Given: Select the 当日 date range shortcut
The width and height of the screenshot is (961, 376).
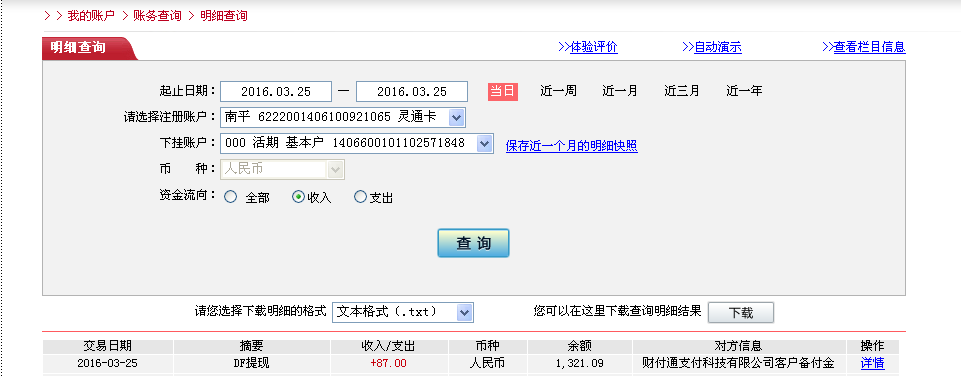Looking at the screenshot, I should point(503,91).
